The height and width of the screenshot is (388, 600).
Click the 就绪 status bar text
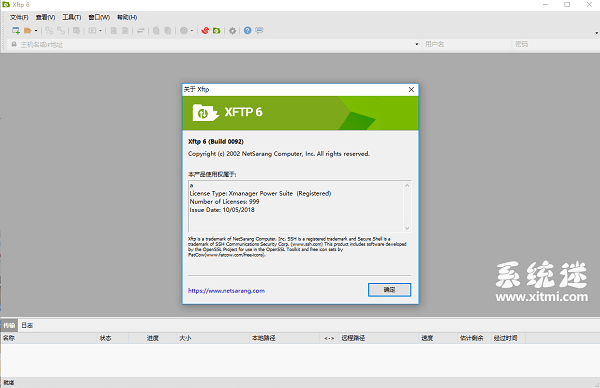[x=9, y=383]
